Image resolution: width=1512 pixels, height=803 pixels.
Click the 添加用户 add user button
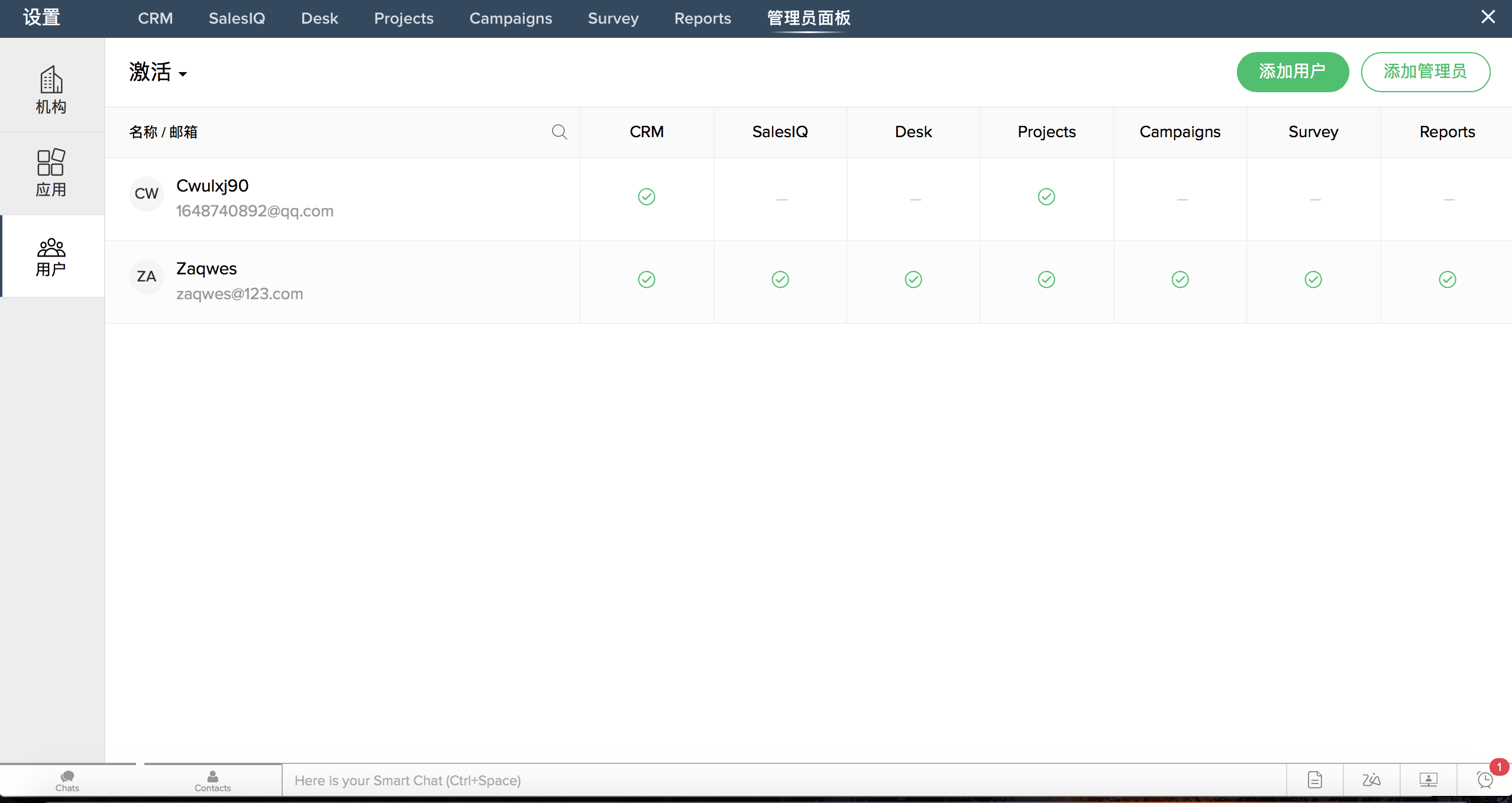point(1293,72)
